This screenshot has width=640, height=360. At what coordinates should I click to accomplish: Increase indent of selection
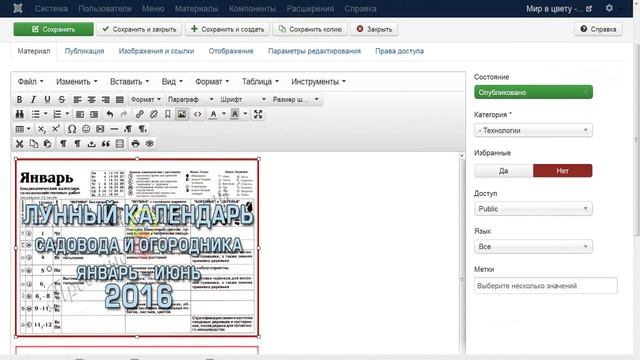tap(94, 114)
